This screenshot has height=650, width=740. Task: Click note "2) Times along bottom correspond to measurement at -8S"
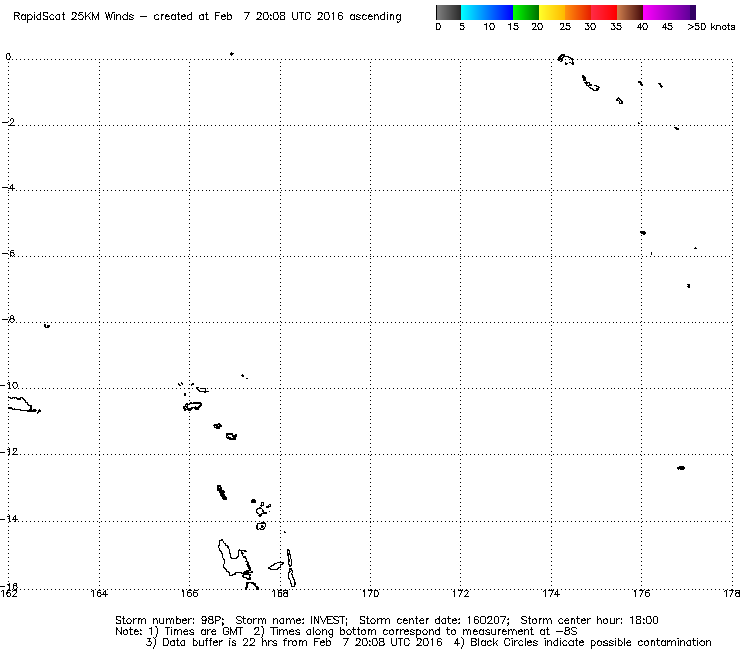click(415, 632)
